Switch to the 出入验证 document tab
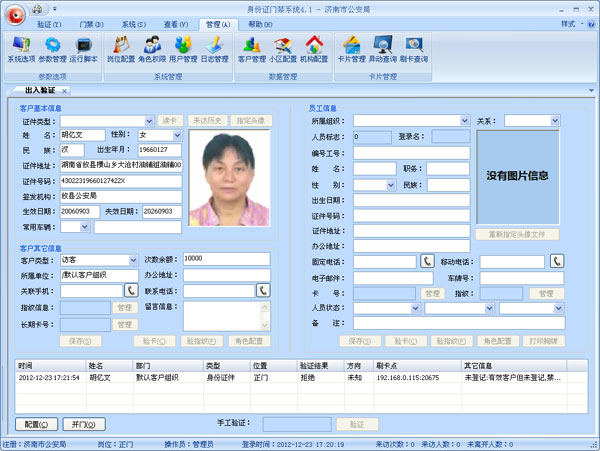The width and height of the screenshot is (600, 451). (x=40, y=90)
